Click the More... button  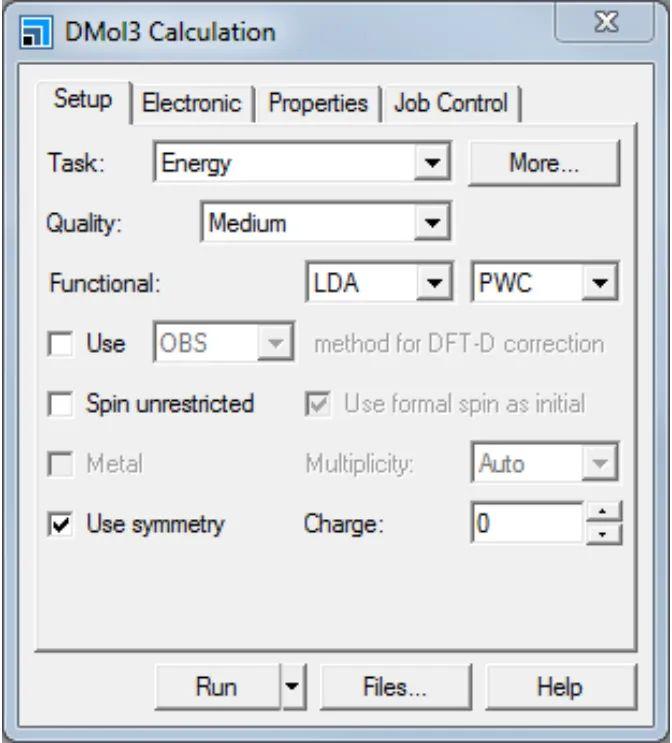(544, 164)
